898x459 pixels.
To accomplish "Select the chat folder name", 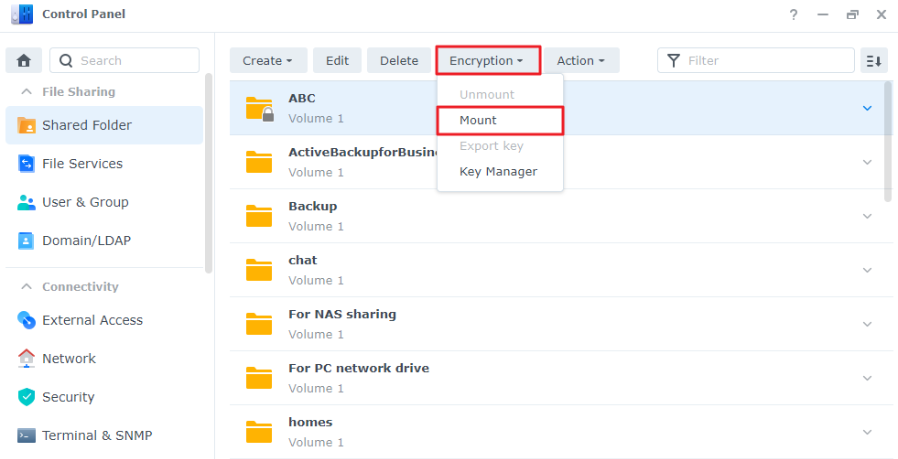I will [302, 260].
